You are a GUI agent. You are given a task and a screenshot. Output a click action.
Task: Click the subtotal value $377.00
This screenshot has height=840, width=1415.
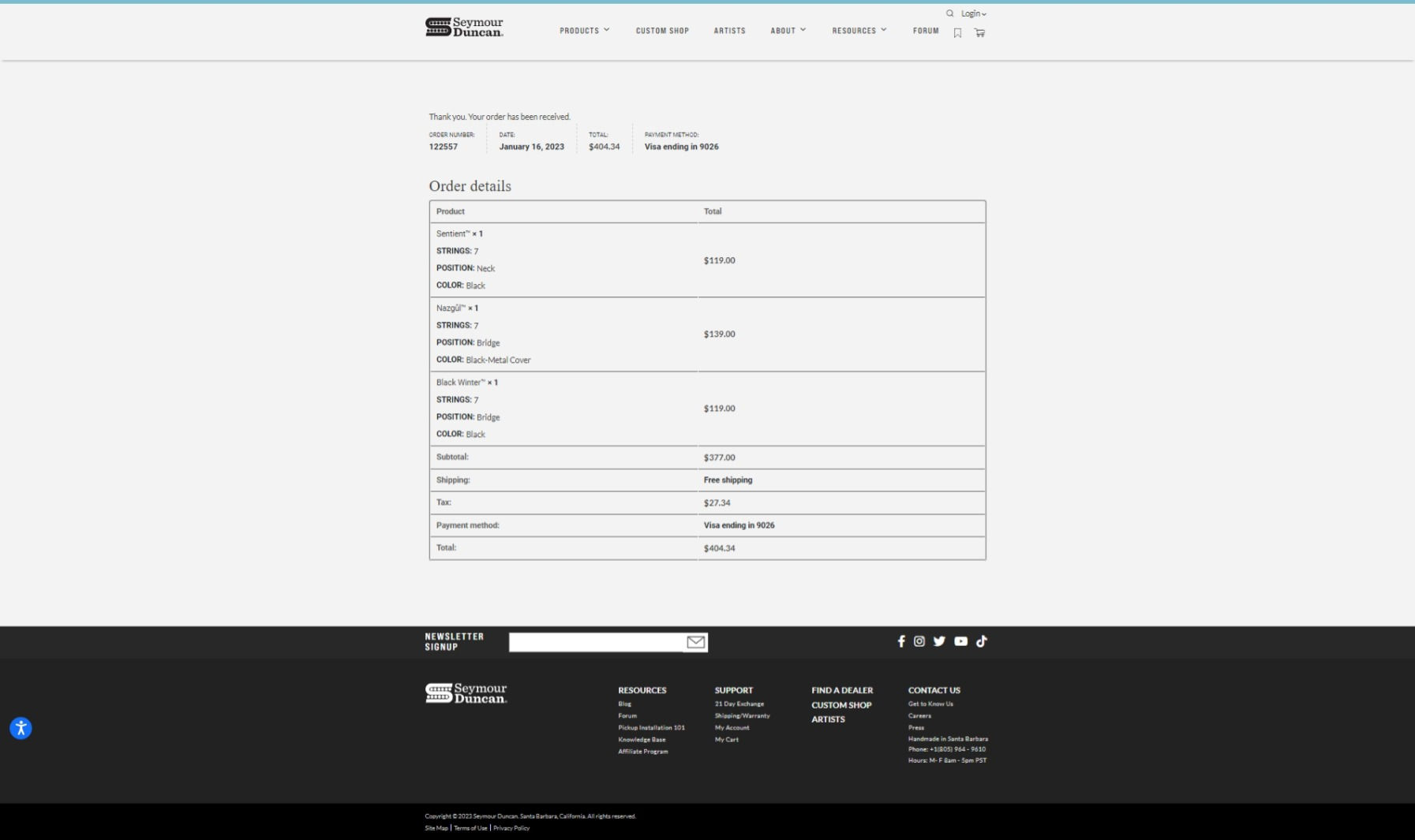[719, 457]
